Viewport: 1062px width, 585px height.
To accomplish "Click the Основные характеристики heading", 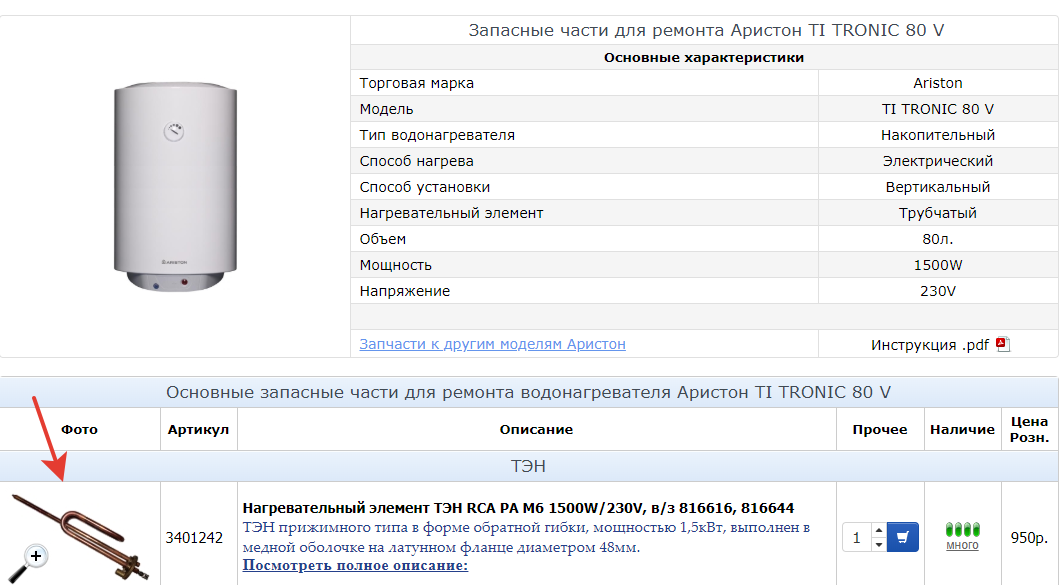I will [x=704, y=58].
